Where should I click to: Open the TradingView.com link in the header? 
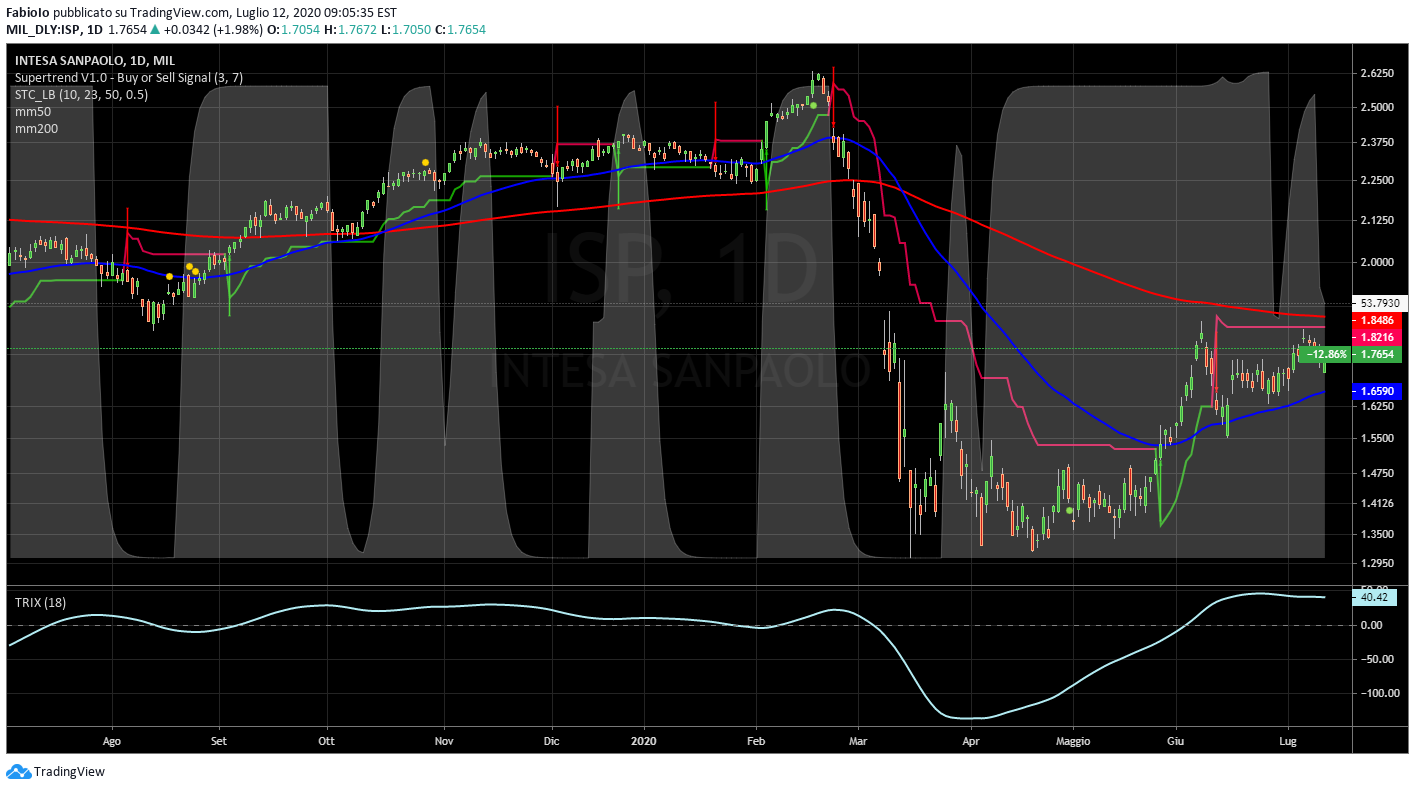[180, 13]
